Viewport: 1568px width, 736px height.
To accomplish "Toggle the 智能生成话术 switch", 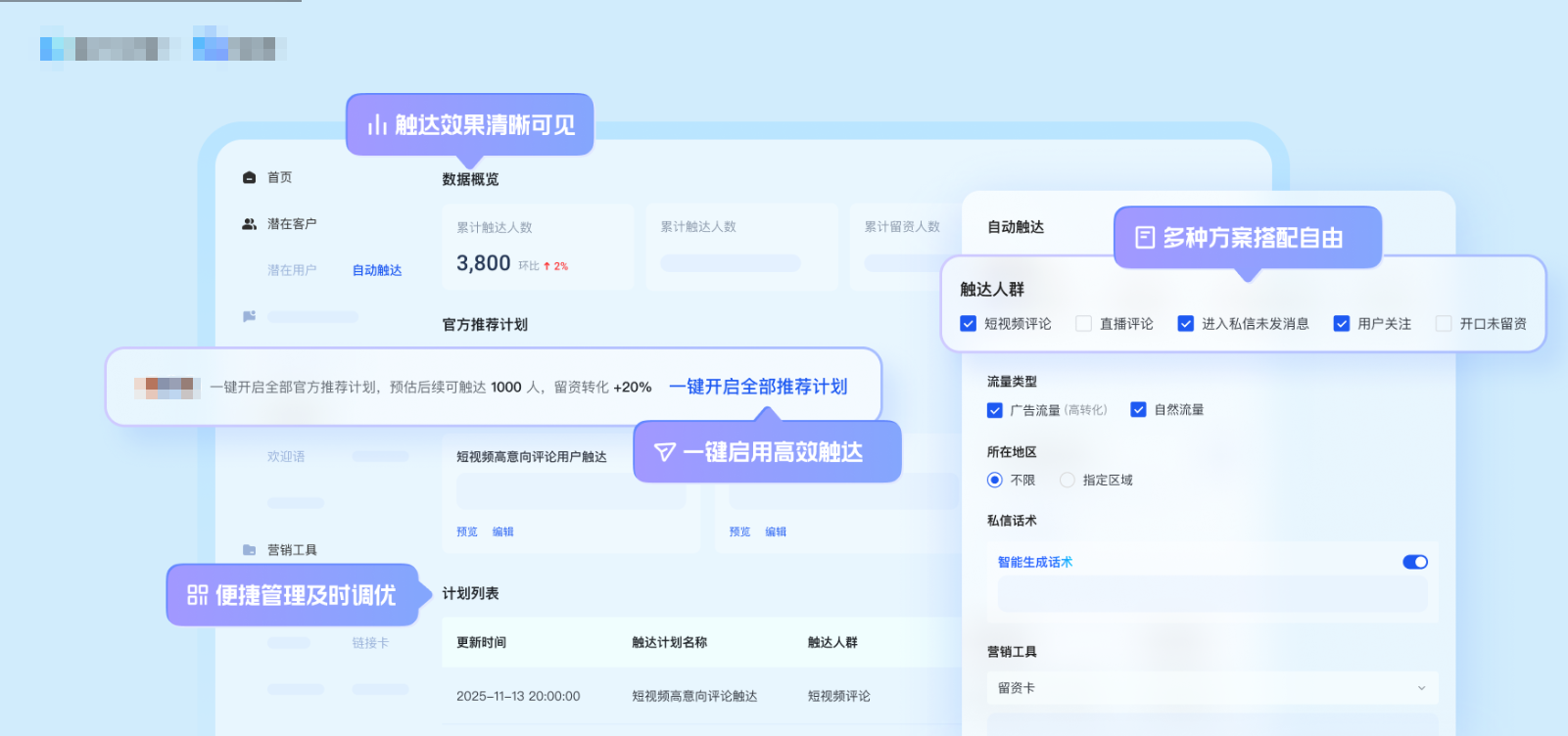I will 1415,562.
